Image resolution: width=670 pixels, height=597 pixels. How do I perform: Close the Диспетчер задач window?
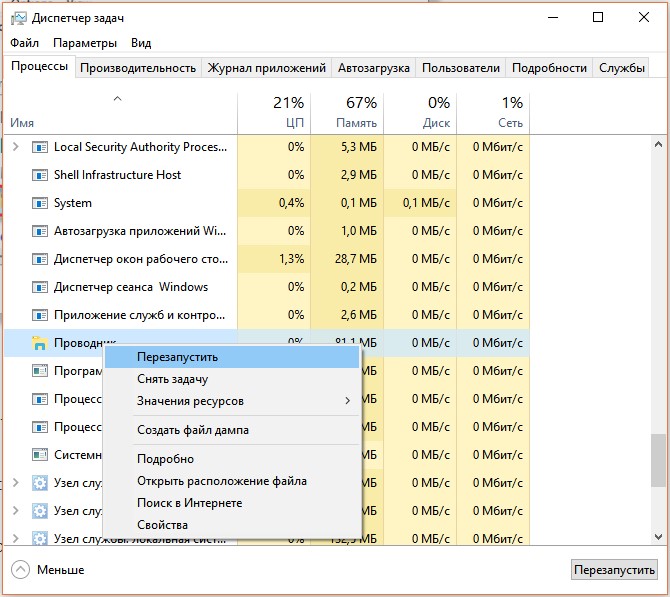(644, 18)
